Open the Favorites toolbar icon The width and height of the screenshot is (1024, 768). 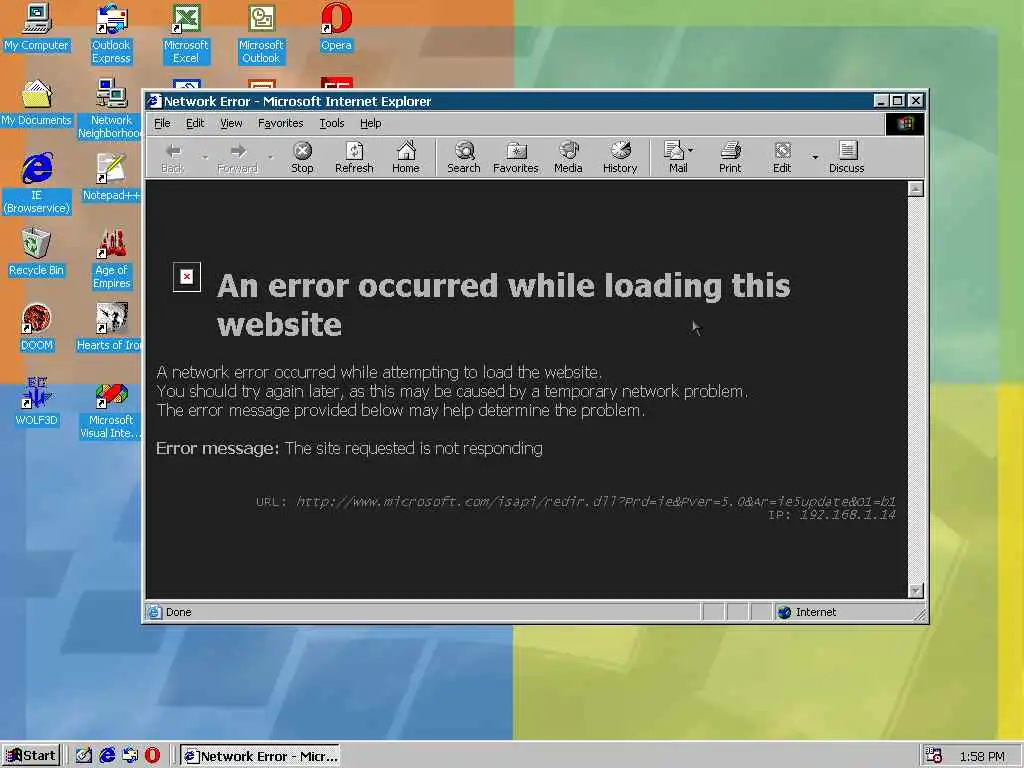pyautogui.click(x=516, y=158)
